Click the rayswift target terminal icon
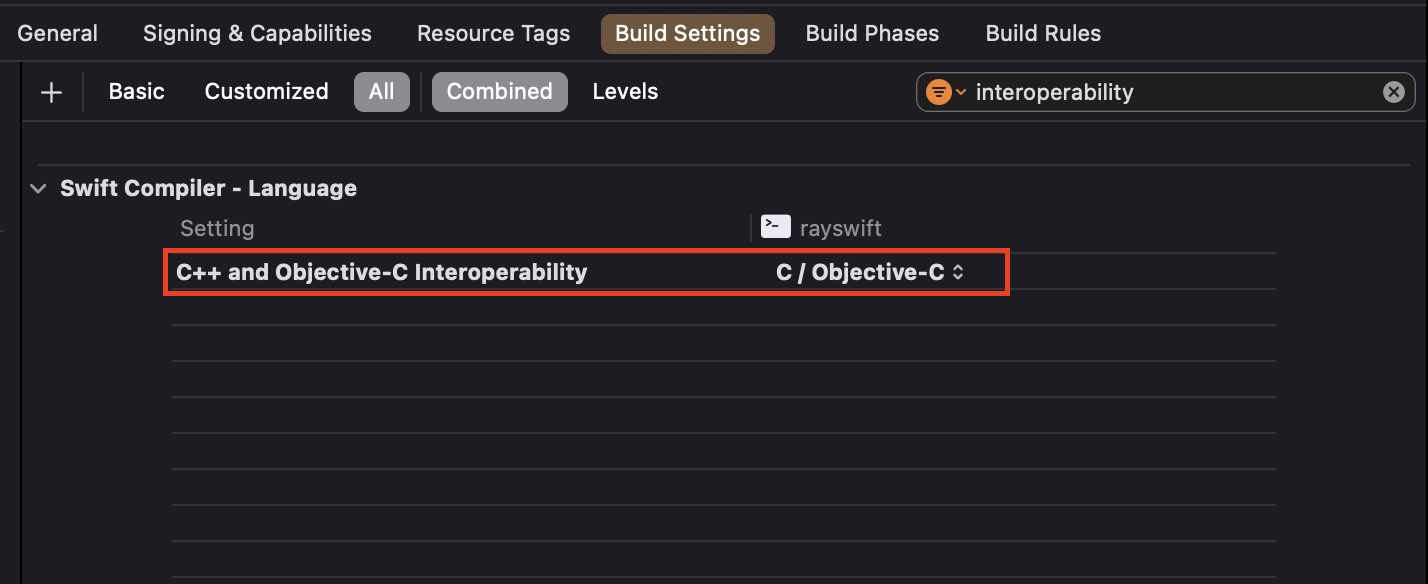This screenshot has height=584, width=1428. click(x=776, y=227)
